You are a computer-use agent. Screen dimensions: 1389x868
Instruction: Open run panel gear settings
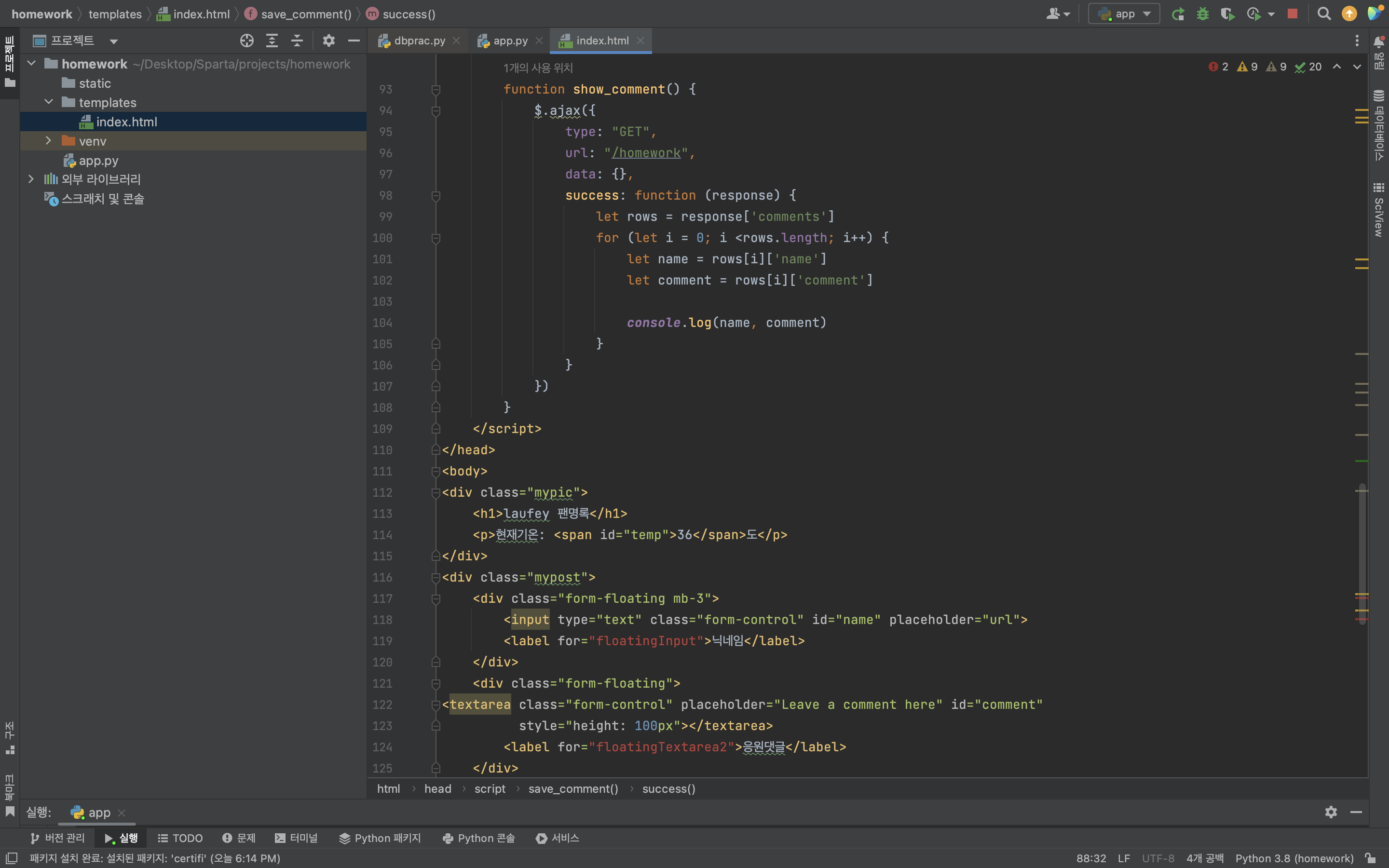click(x=1331, y=812)
